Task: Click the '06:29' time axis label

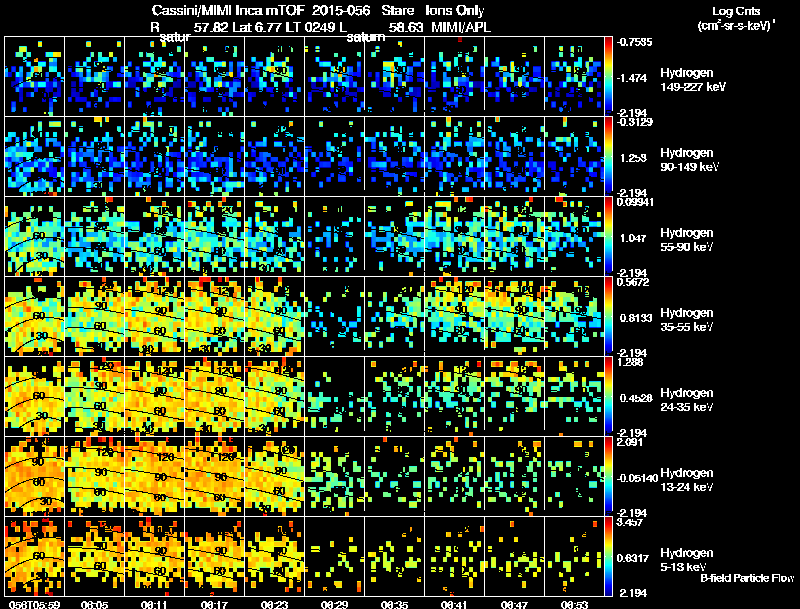Action: coord(335,605)
